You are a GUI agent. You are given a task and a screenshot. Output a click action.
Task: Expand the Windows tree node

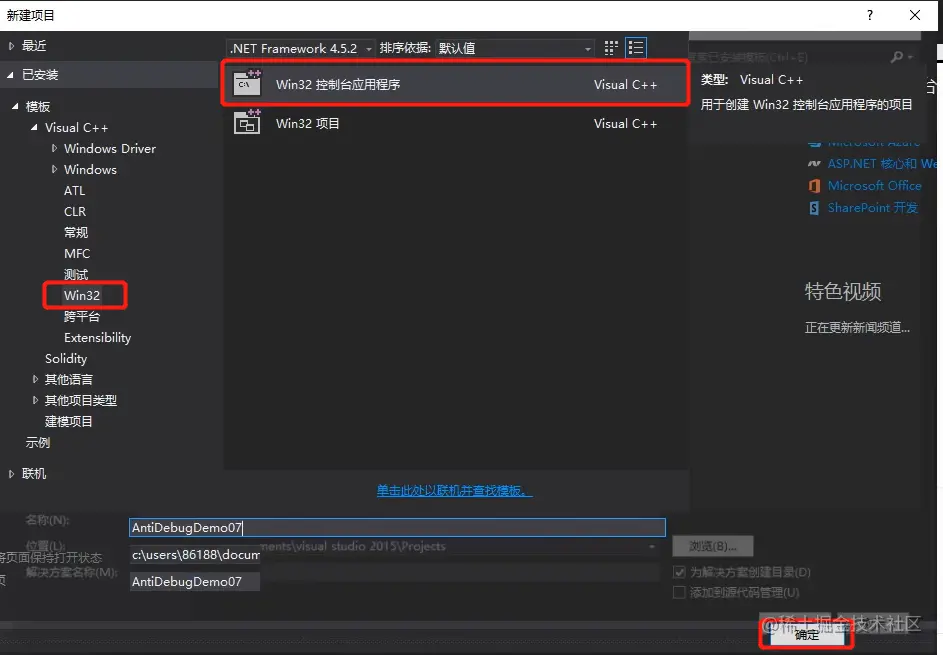54,169
